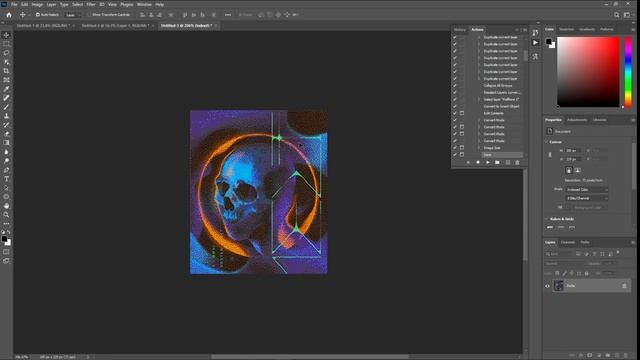Select the Eraser tool
This screenshot has height=360, width=640.
(6, 134)
